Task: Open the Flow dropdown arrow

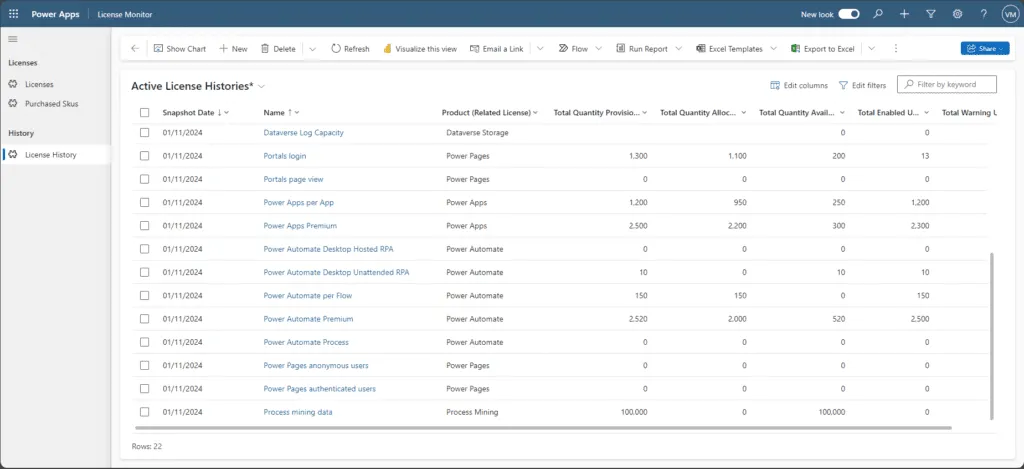Action: click(599, 48)
